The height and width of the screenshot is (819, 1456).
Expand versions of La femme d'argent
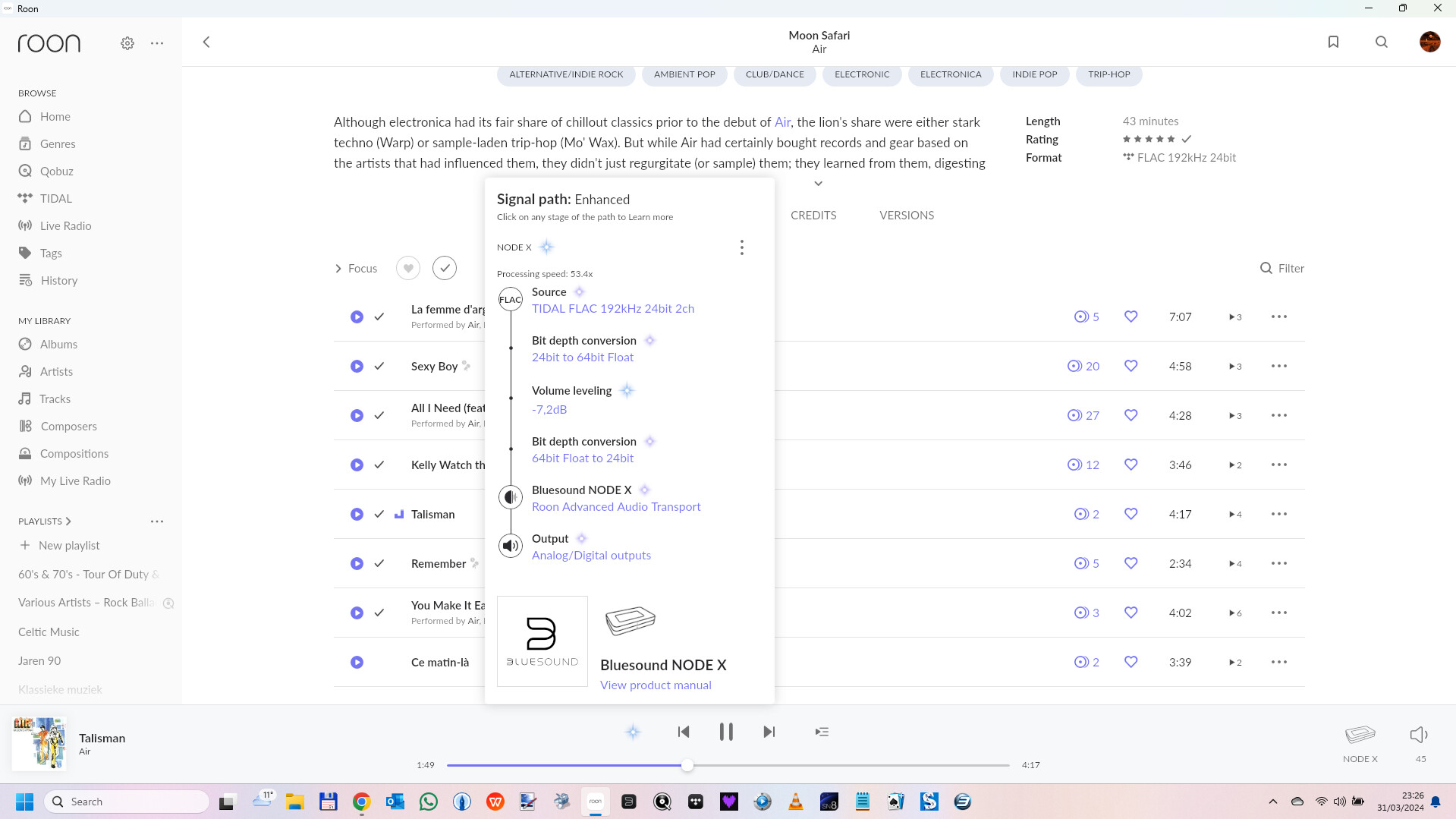pos(1235,317)
